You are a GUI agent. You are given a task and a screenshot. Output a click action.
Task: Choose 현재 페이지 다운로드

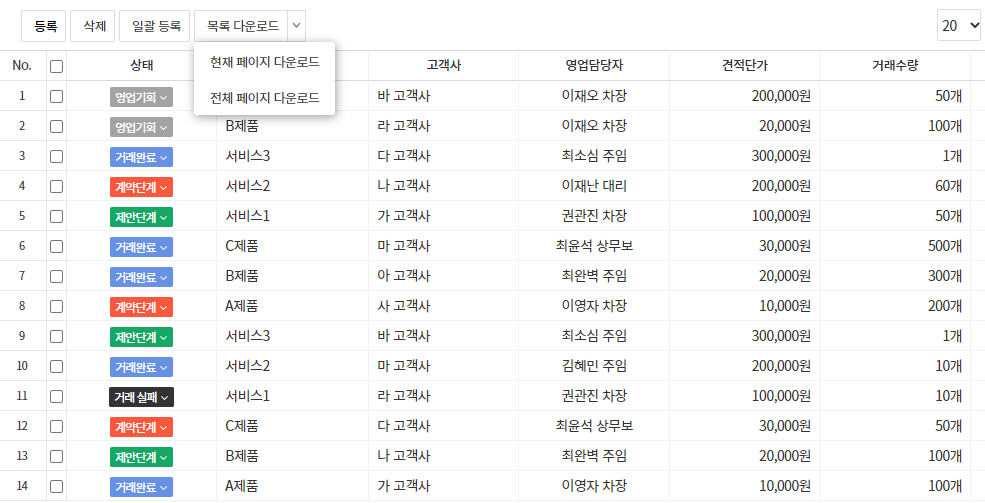click(264, 62)
